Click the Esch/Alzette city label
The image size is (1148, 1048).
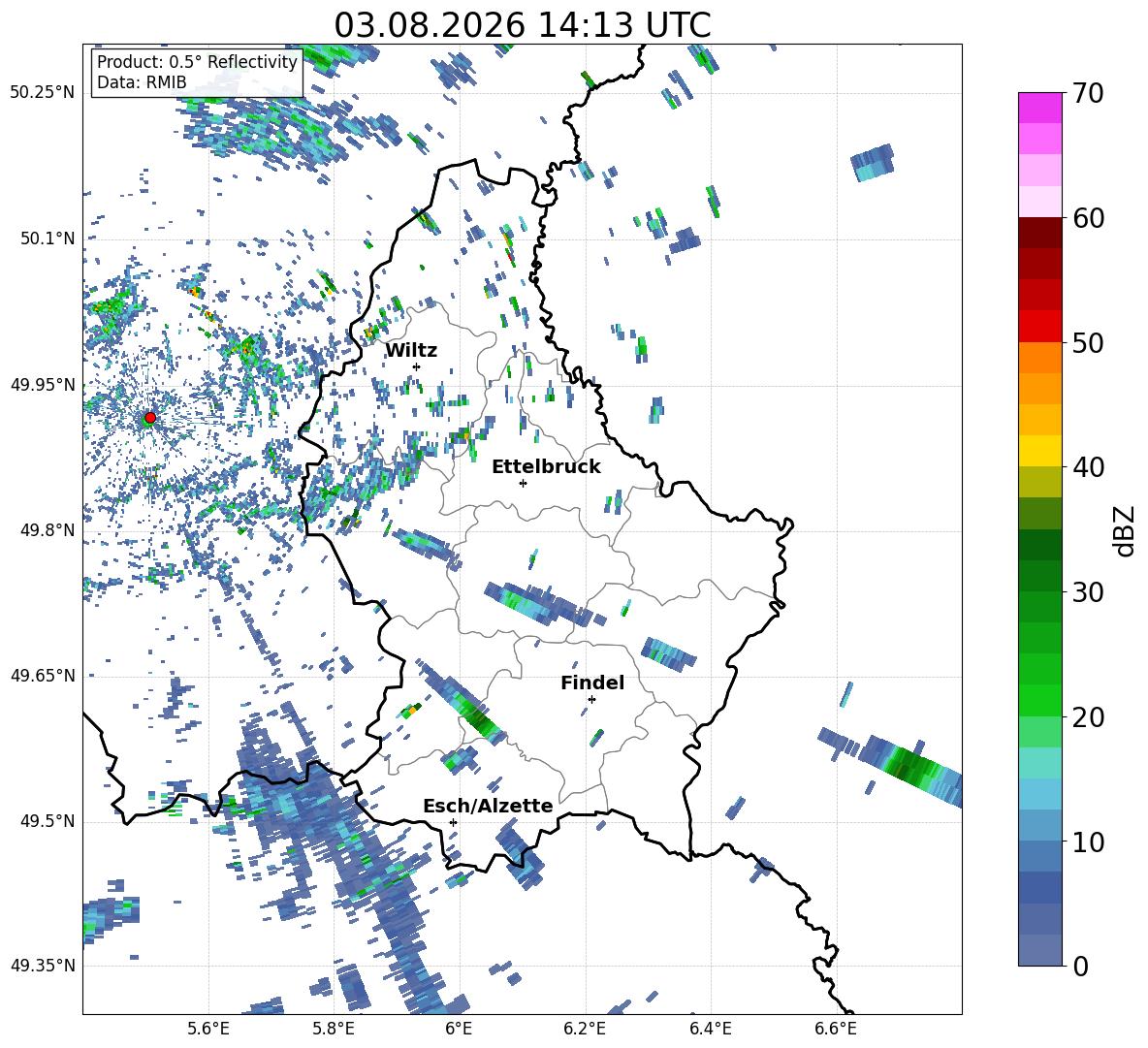tap(488, 806)
